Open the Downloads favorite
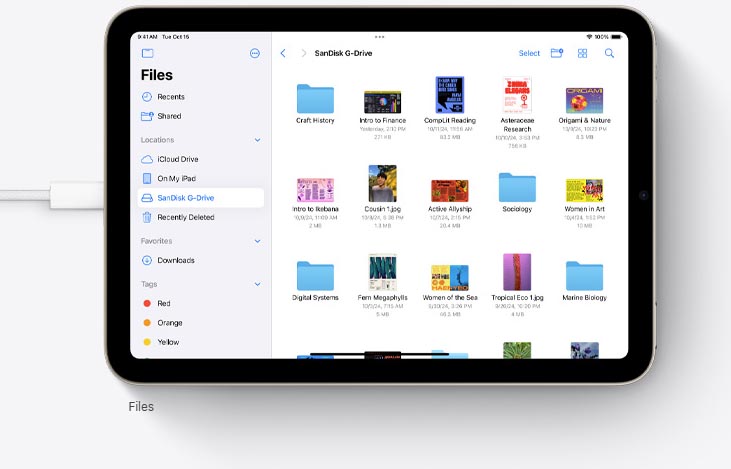This screenshot has width=731, height=469. coord(175,260)
